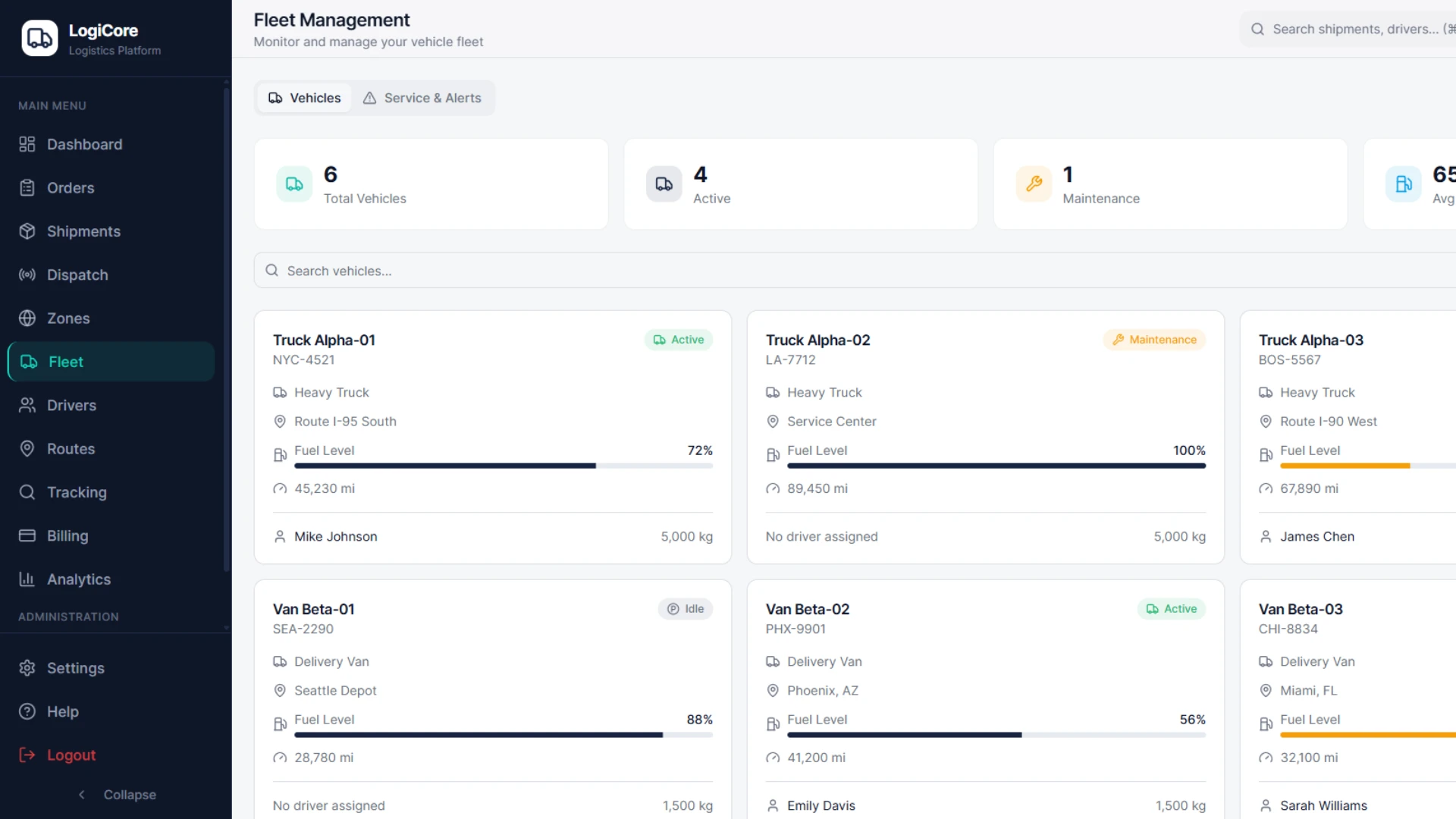Open the Dashboard menu item
Image resolution: width=1456 pixels, height=819 pixels.
111,144
